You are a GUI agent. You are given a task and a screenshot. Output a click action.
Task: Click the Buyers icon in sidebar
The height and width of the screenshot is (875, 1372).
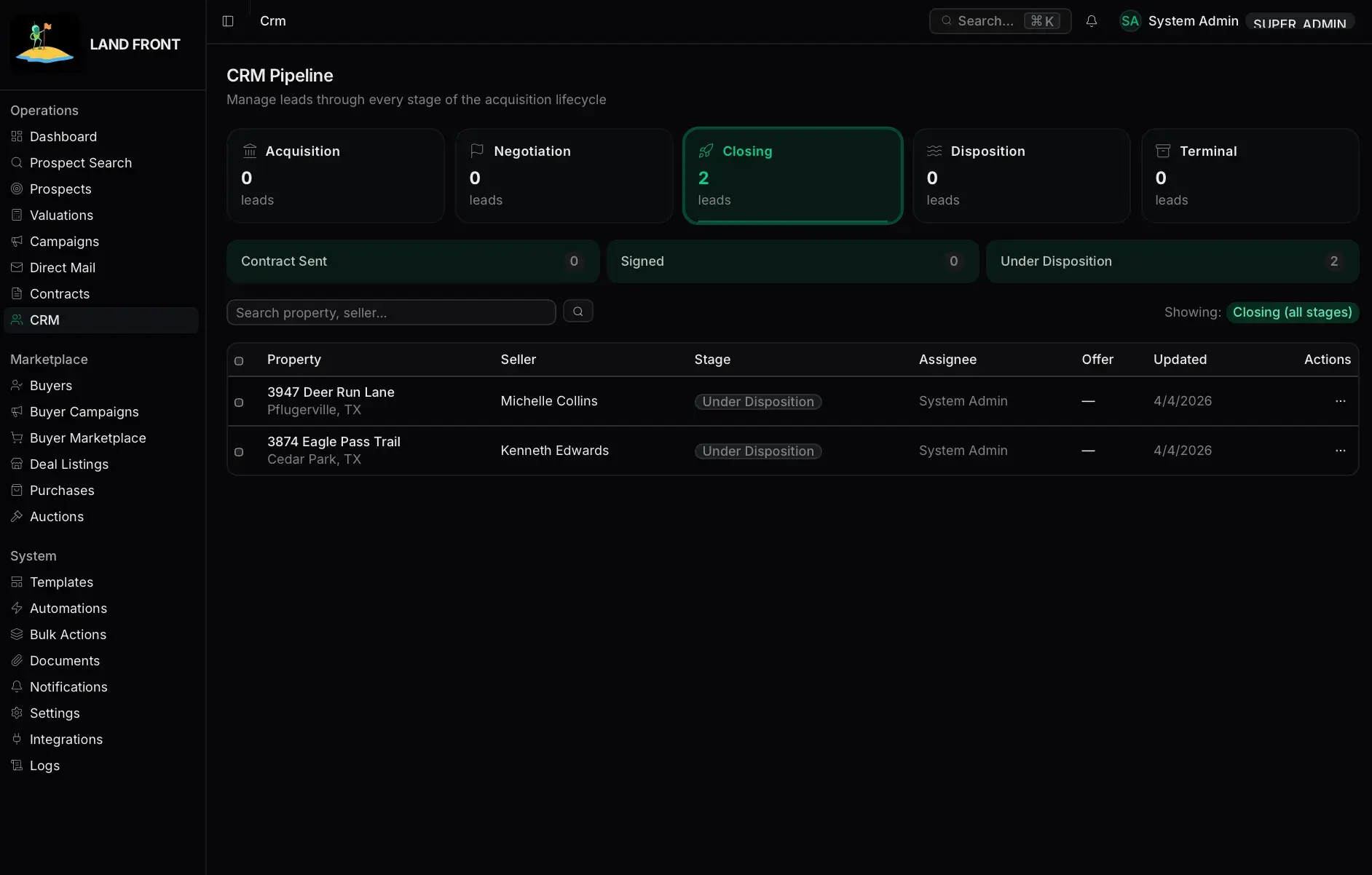coord(17,385)
